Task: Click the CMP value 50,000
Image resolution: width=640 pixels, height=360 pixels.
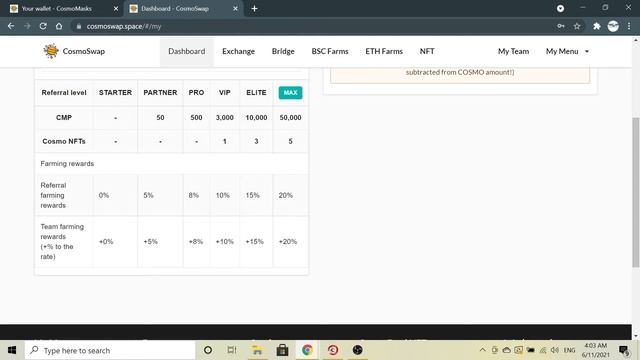Action: pos(290,118)
